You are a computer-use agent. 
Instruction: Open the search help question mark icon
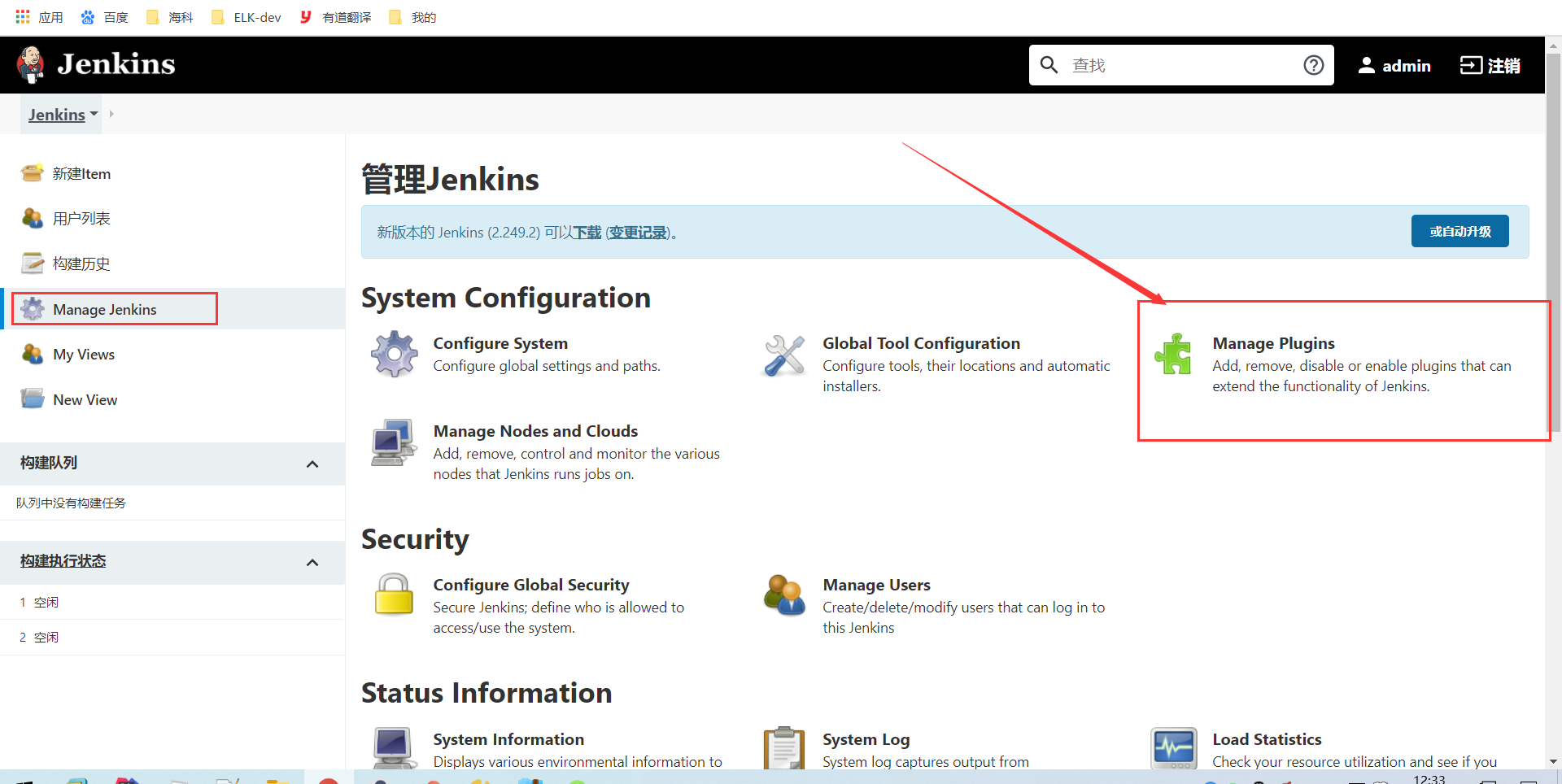tap(1313, 65)
